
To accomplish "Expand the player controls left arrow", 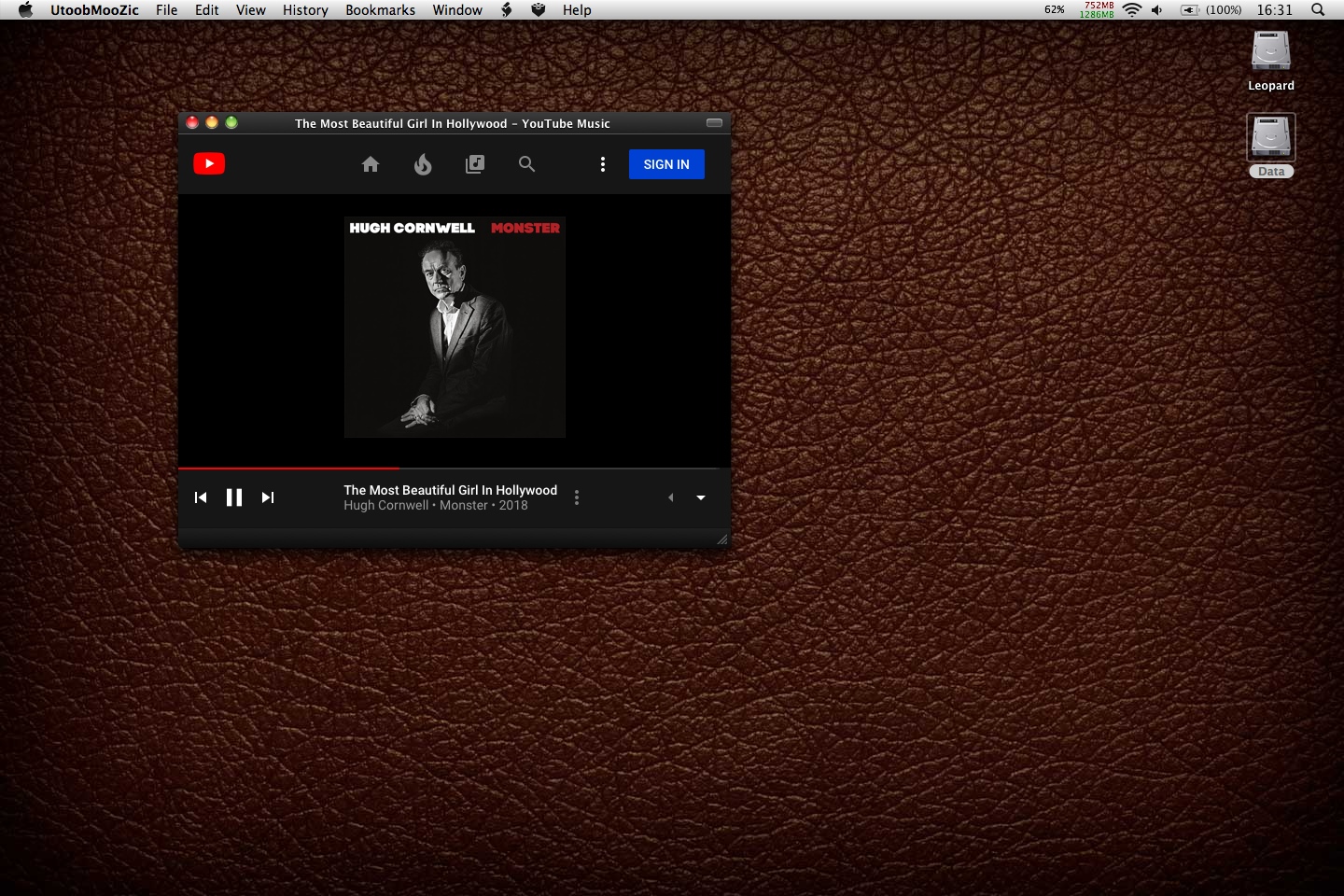I will coord(670,497).
